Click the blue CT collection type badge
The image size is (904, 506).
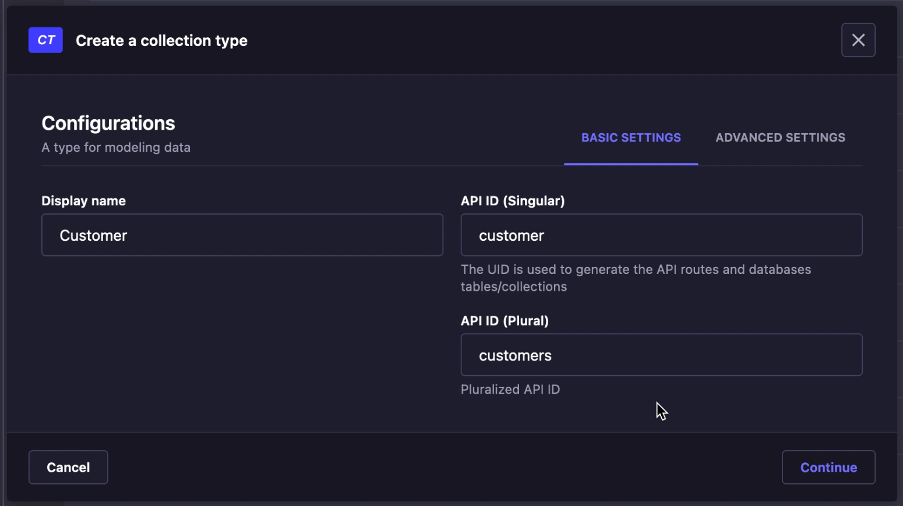[x=45, y=40]
